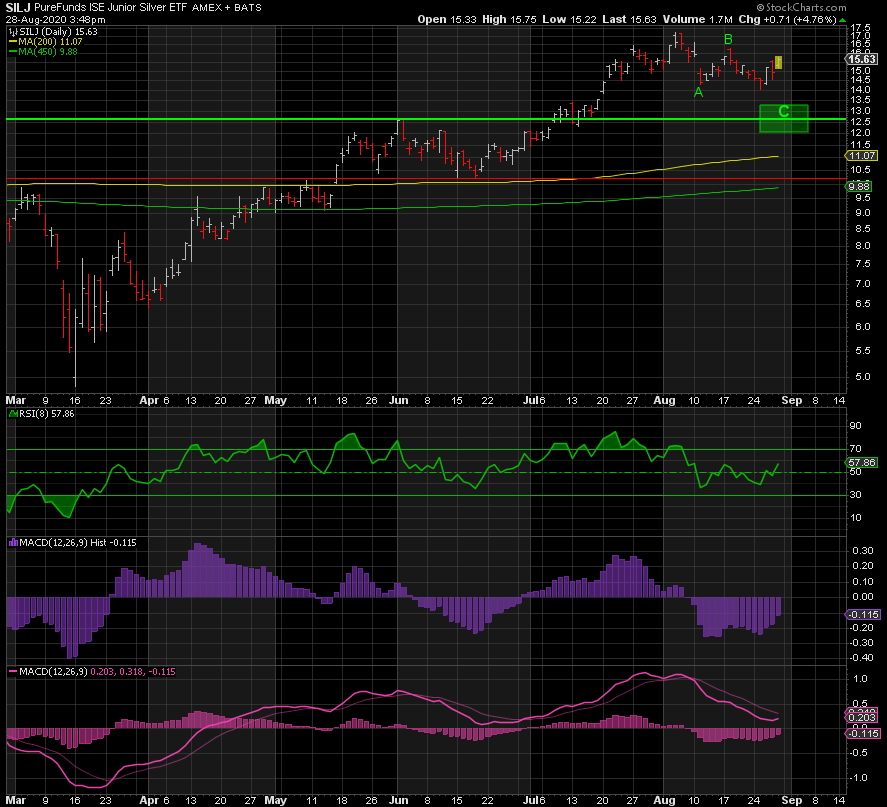Click the "PureFunds ISE Junior Silver ETF" name
Image resolution: width=887 pixels, height=807 pixels.
pos(111,8)
